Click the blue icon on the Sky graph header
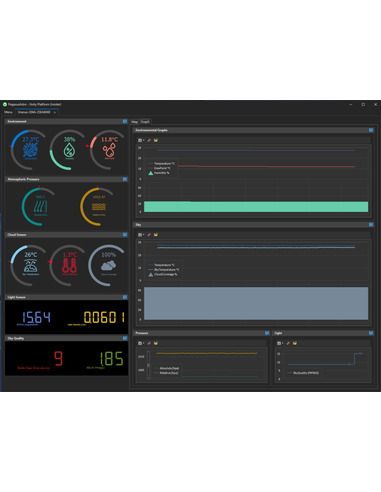381x492 pixels. [x=371, y=225]
